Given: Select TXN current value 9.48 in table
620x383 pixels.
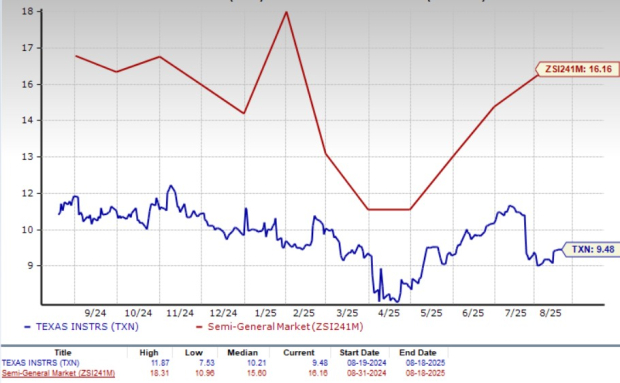Looking at the screenshot, I should 319,363.
